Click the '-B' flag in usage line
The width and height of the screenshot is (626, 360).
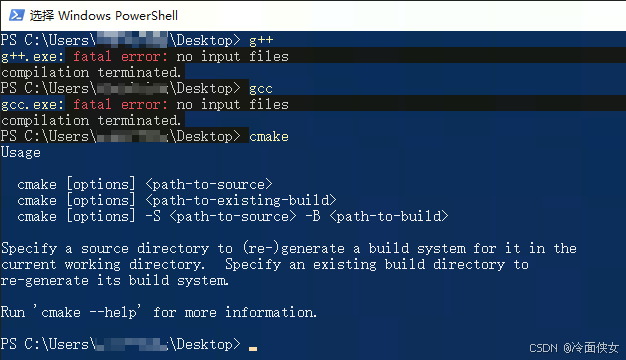313,216
